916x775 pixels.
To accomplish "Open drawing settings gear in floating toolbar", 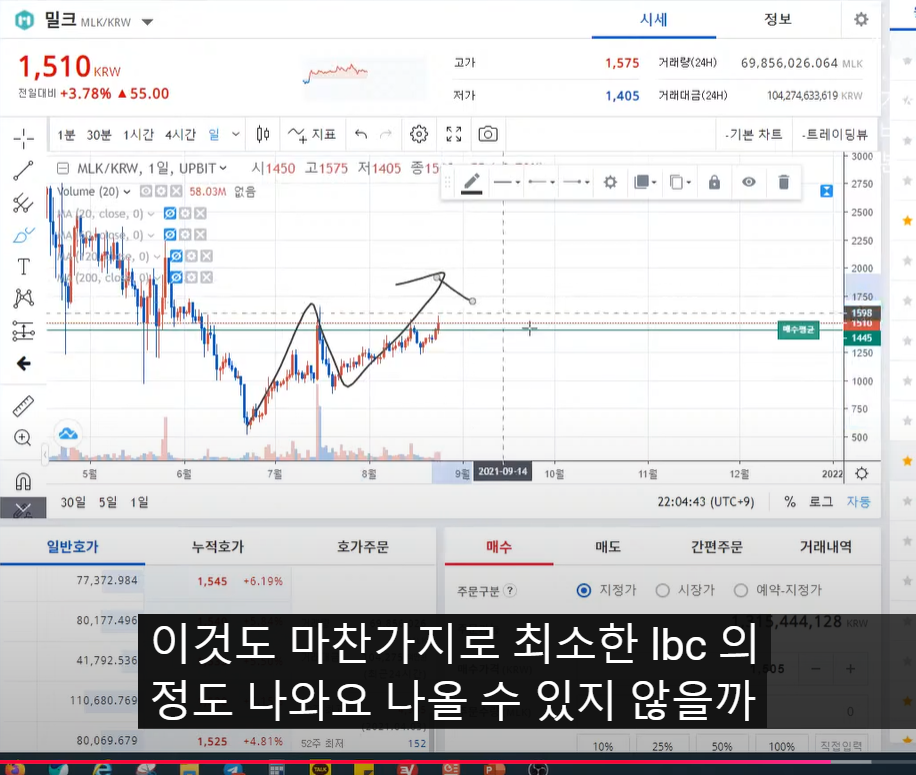I will 610,182.
